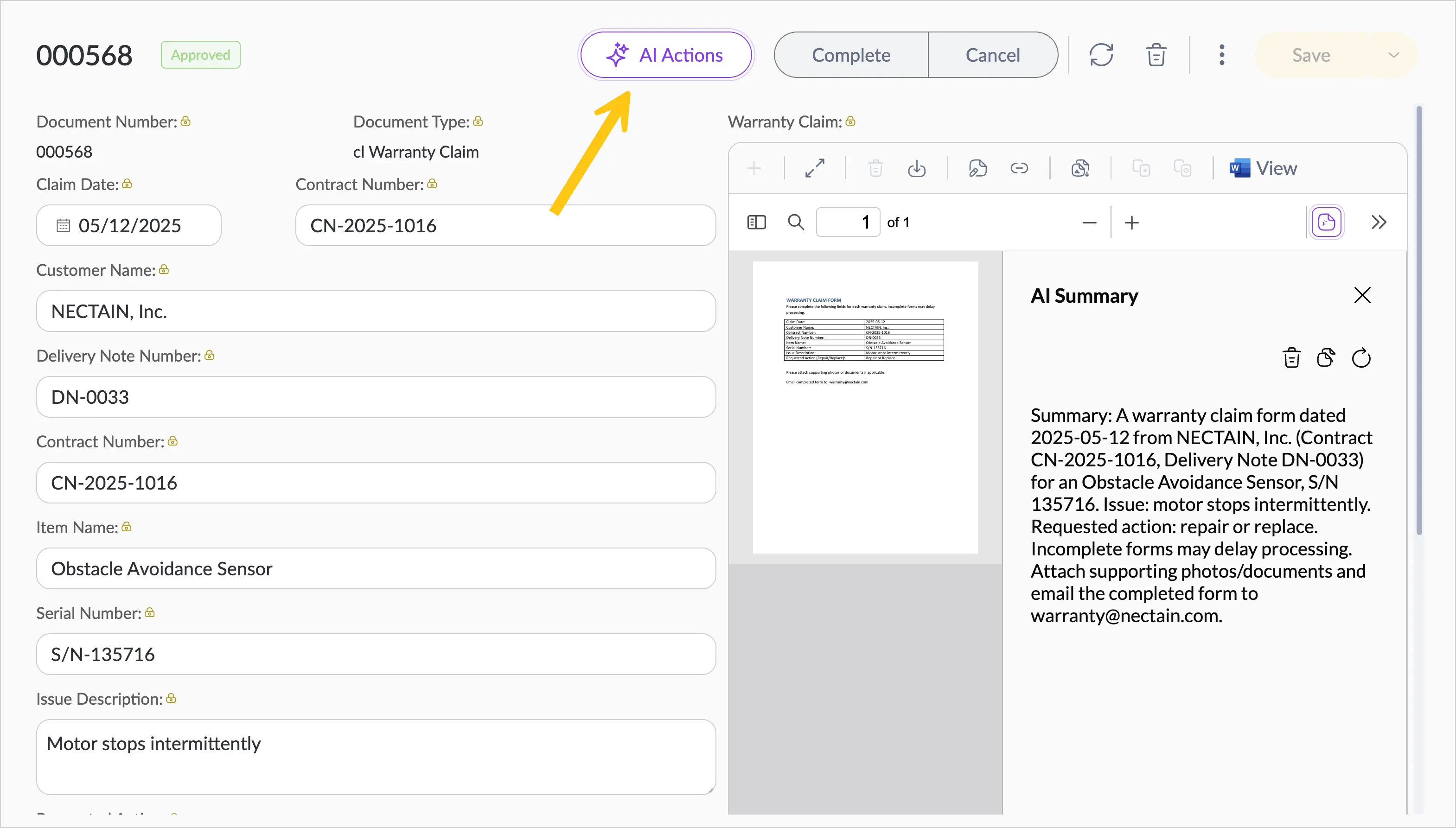This screenshot has height=828, width=1456.
Task: Copy the document link icon
Action: coord(1019,168)
